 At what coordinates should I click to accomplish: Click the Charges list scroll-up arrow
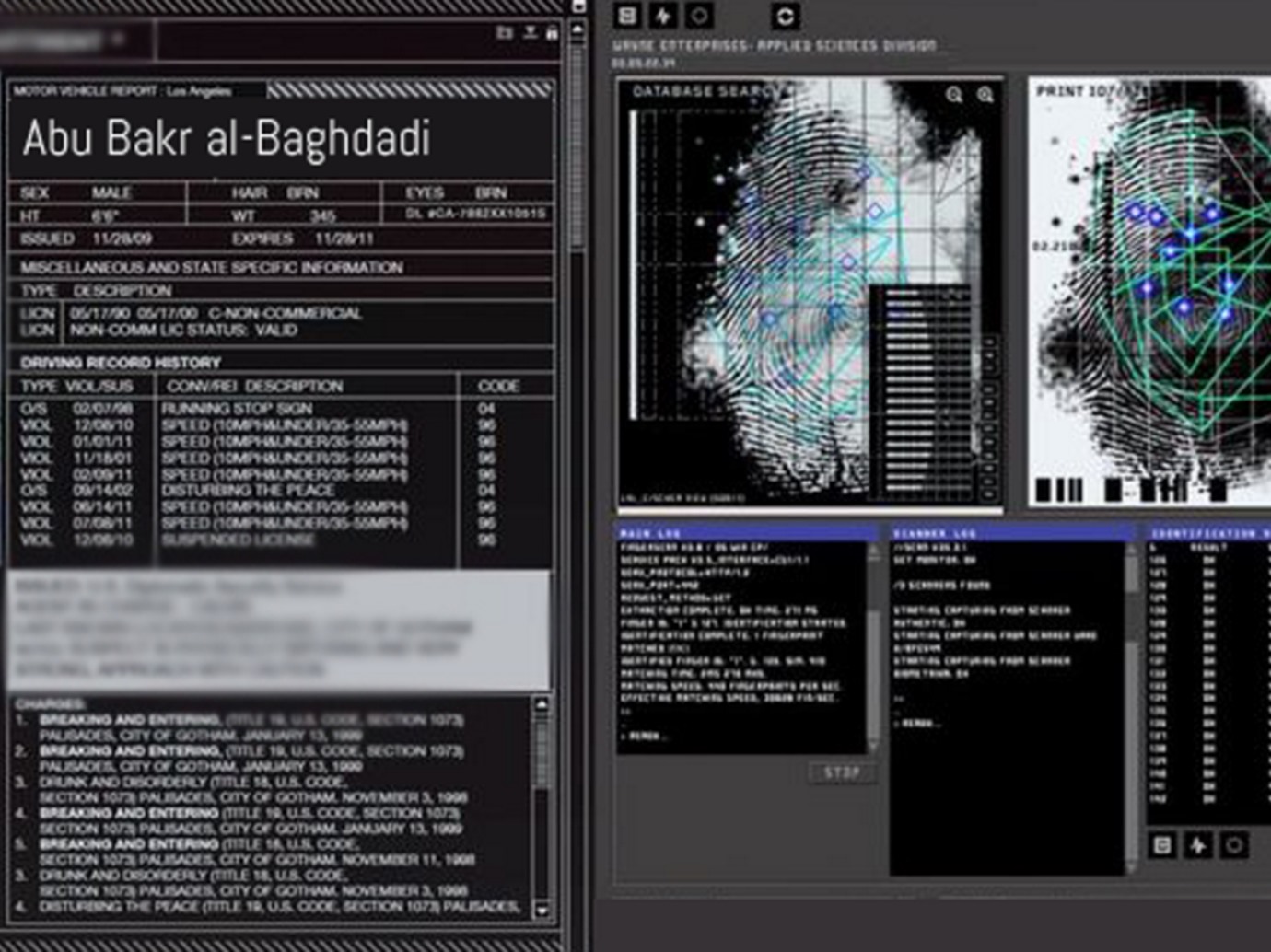pos(542,705)
